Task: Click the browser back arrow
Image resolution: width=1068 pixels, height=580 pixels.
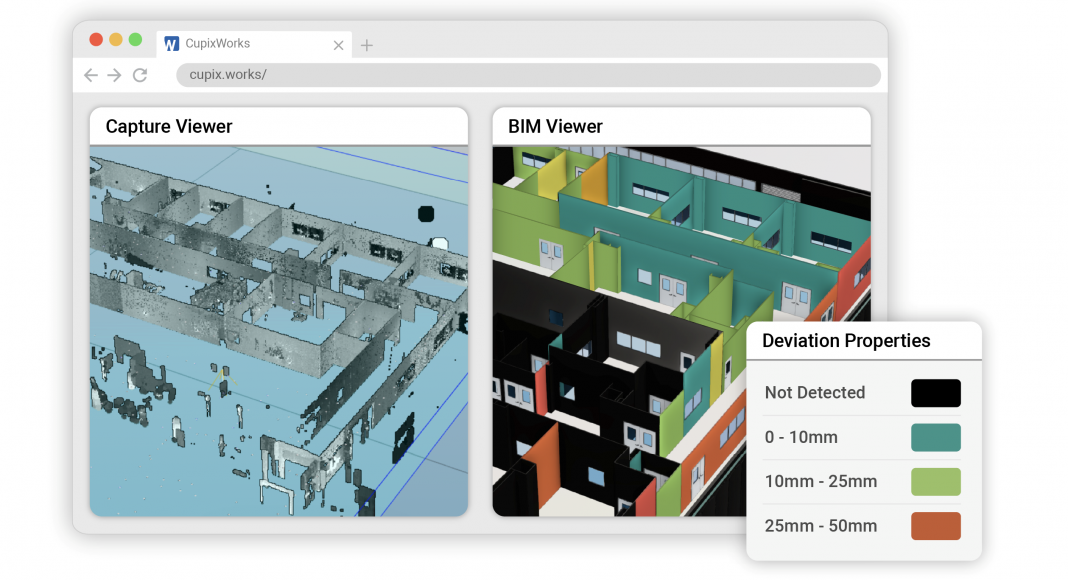Action: 91,75
